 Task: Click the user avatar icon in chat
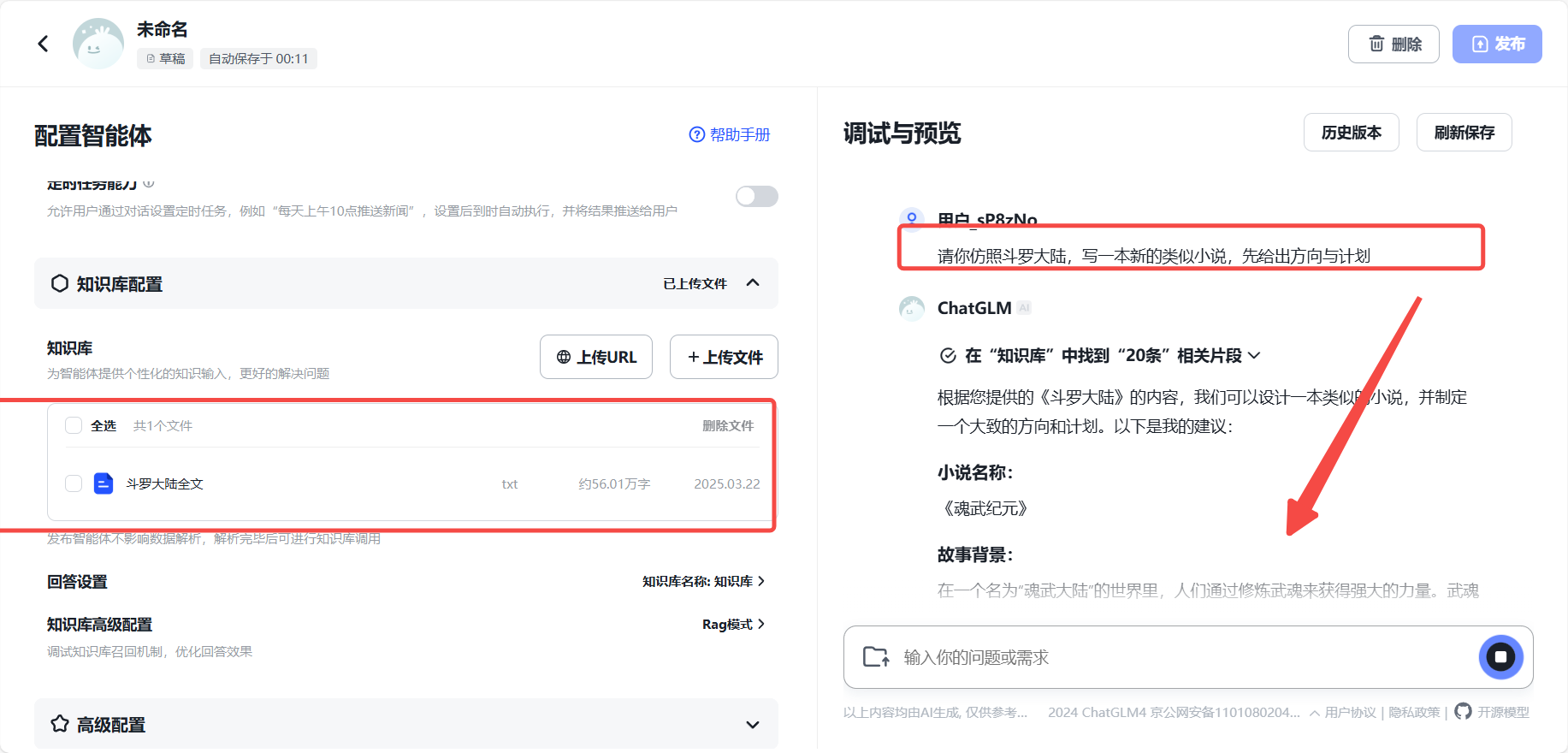[x=912, y=218]
